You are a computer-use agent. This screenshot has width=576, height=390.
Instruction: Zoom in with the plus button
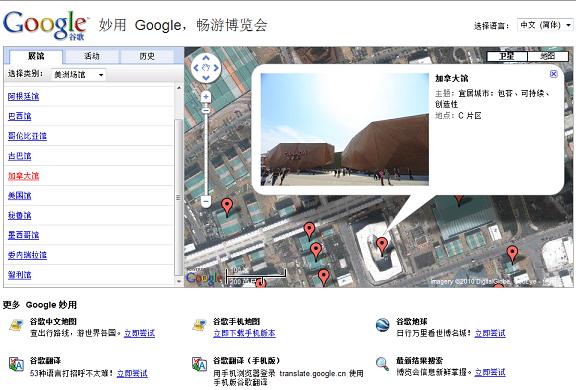click(206, 97)
